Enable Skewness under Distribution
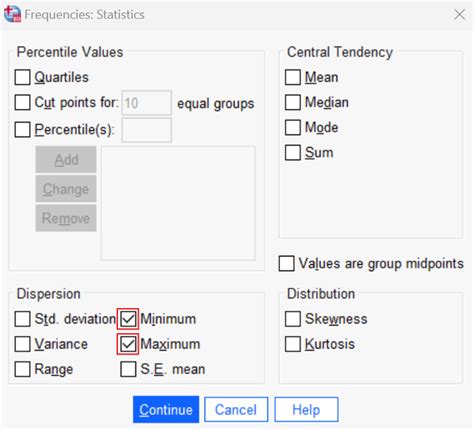 pos(293,319)
